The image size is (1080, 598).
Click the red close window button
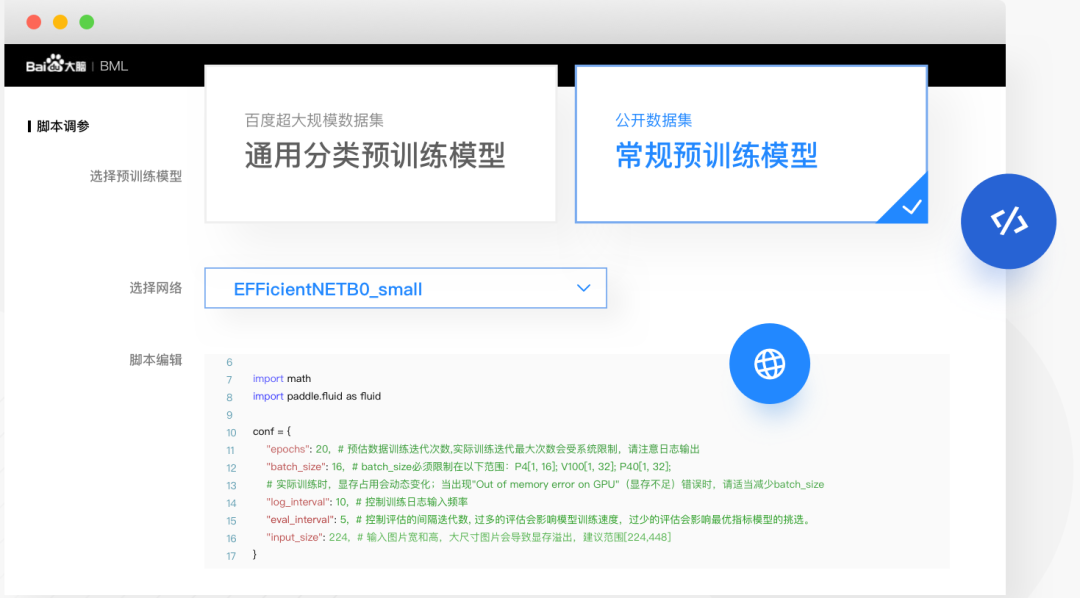pyautogui.click(x=34, y=22)
